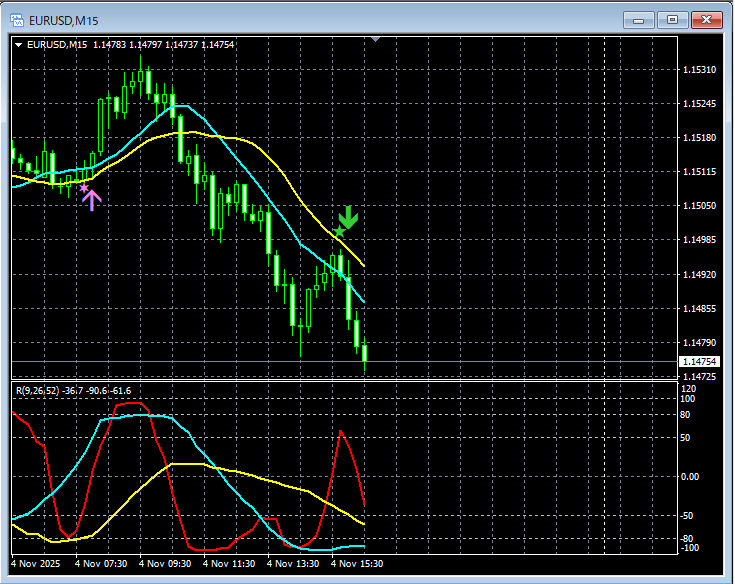Click the 4 Nov 07:30 time label
The height and width of the screenshot is (584, 735).
(101, 563)
